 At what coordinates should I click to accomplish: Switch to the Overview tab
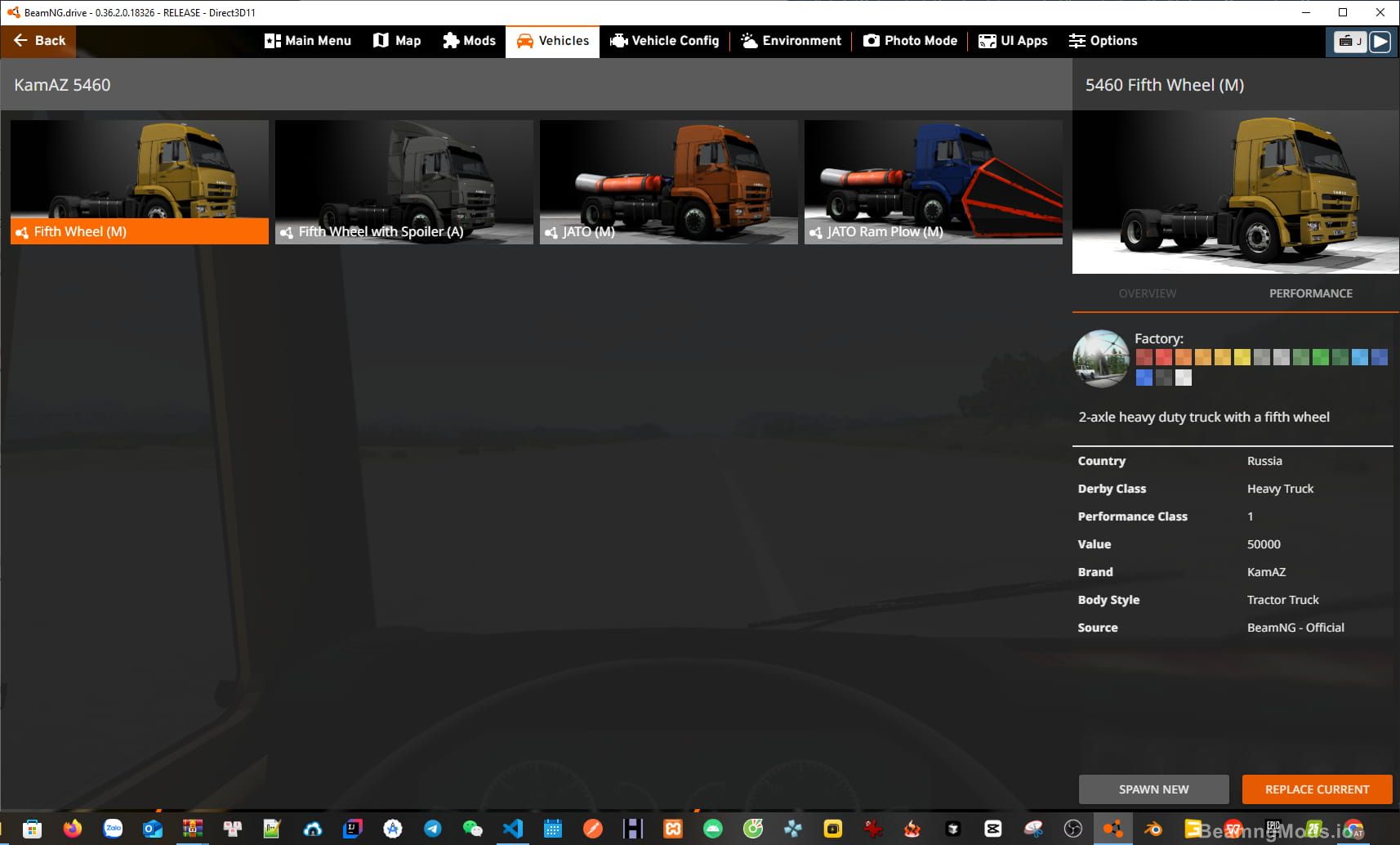[1148, 293]
